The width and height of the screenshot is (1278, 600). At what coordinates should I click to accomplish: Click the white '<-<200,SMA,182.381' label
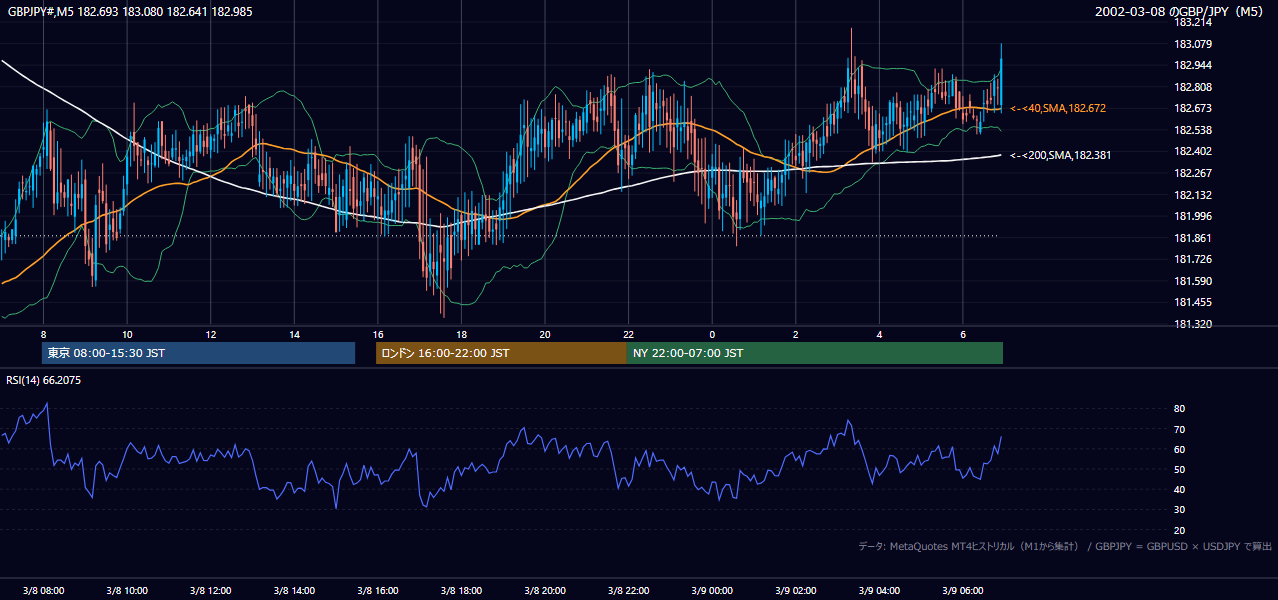[x=1060, y=155]
